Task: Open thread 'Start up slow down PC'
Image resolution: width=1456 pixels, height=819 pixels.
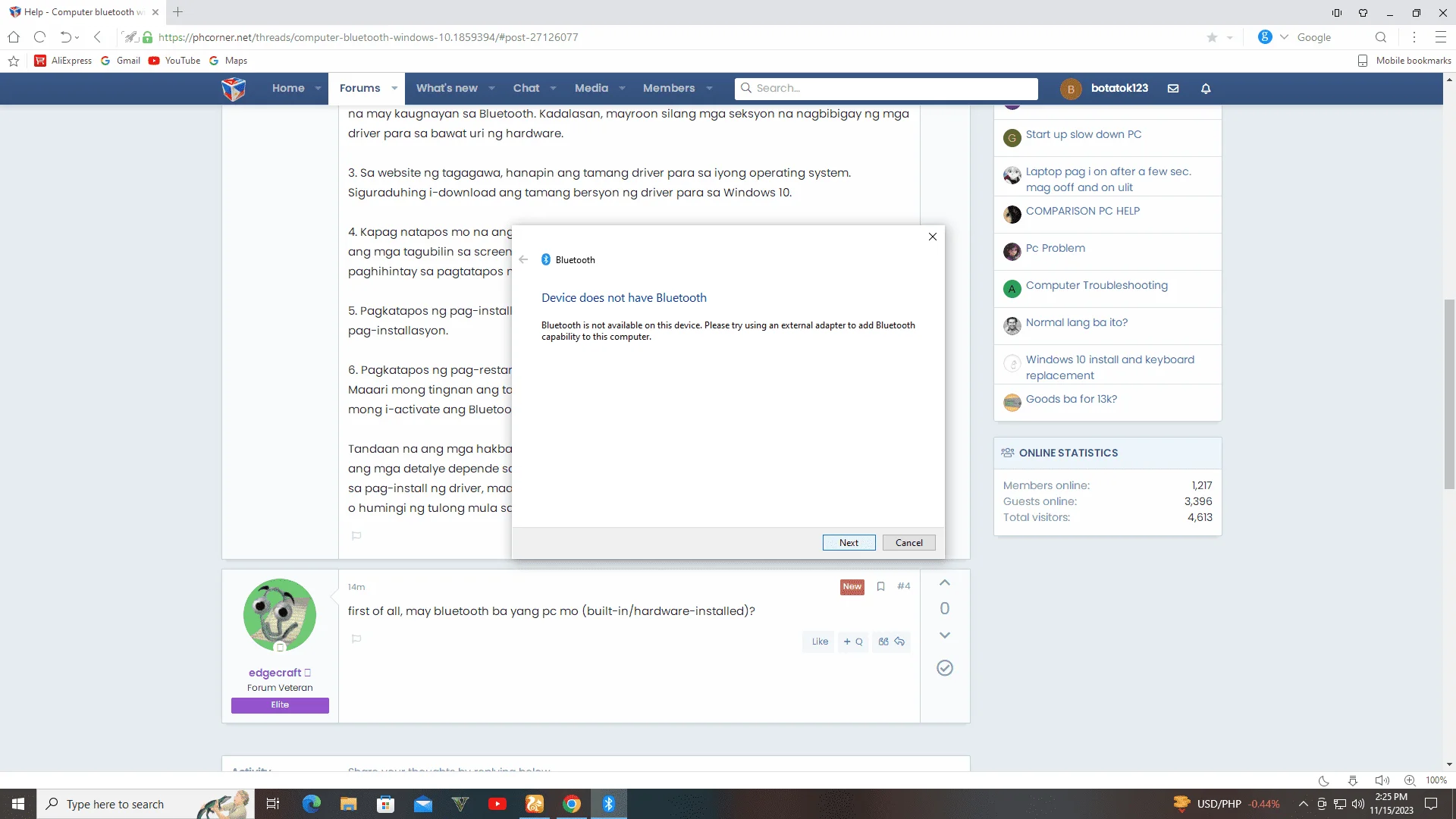Action: click(x=1083, y=135)
